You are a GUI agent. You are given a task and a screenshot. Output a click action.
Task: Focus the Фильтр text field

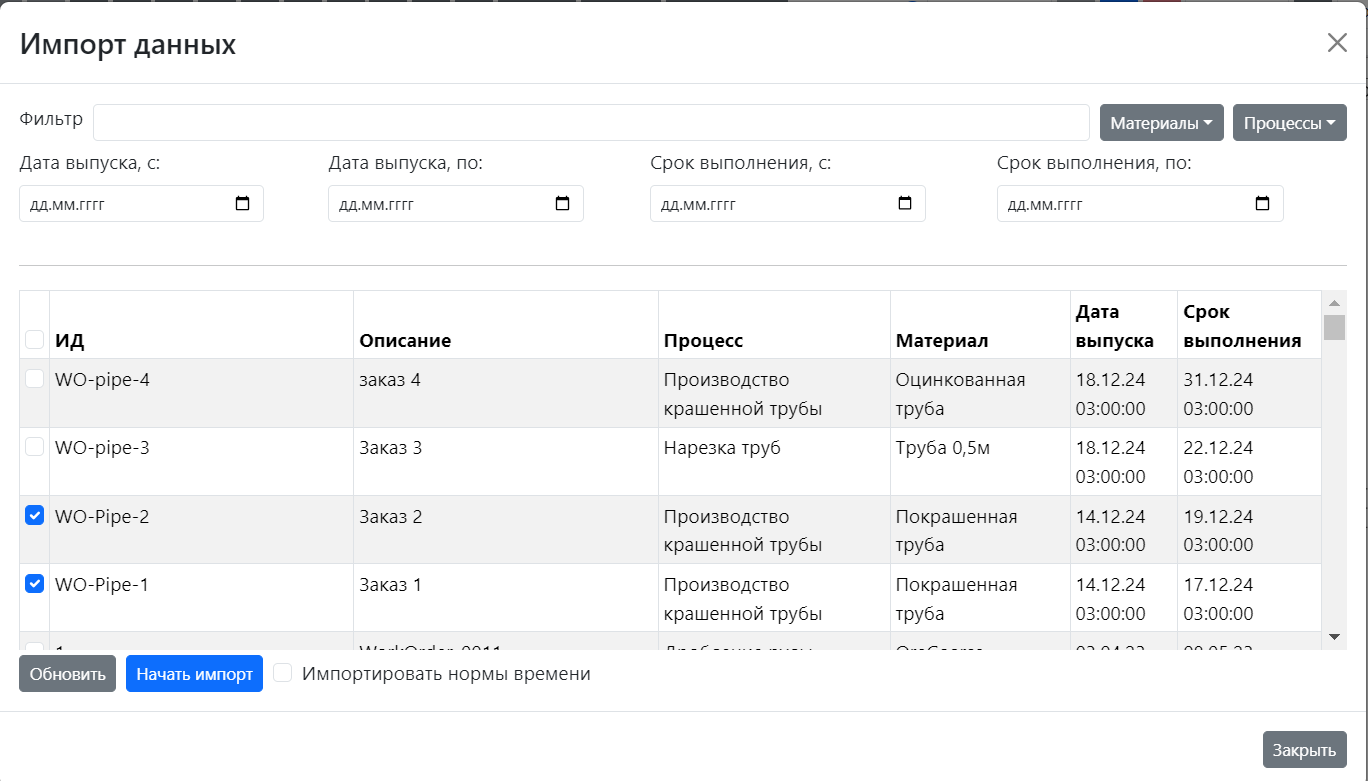591,123
